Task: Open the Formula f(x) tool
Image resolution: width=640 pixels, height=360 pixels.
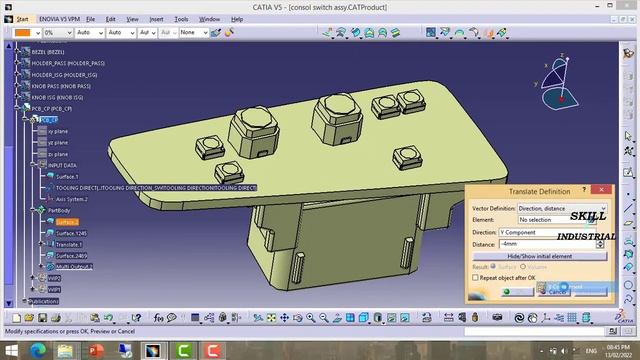Action: tap(158, 318)
